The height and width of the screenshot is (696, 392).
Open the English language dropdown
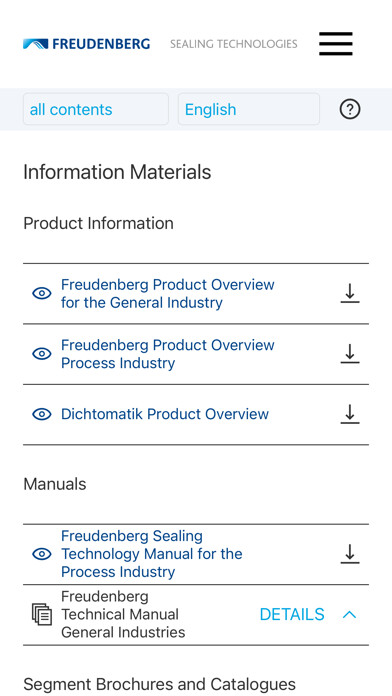(x=249, y=109)
